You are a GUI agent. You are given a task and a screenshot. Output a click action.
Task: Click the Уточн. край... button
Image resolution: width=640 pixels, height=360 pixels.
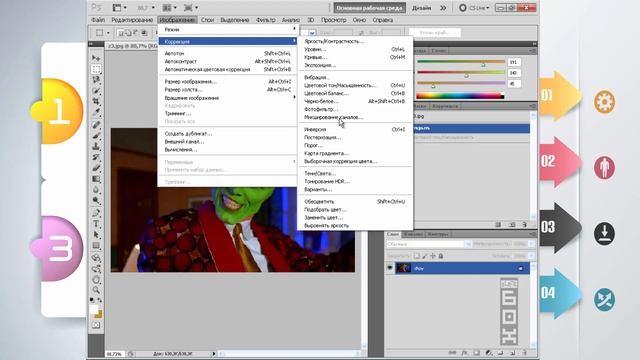coord(435,33)
